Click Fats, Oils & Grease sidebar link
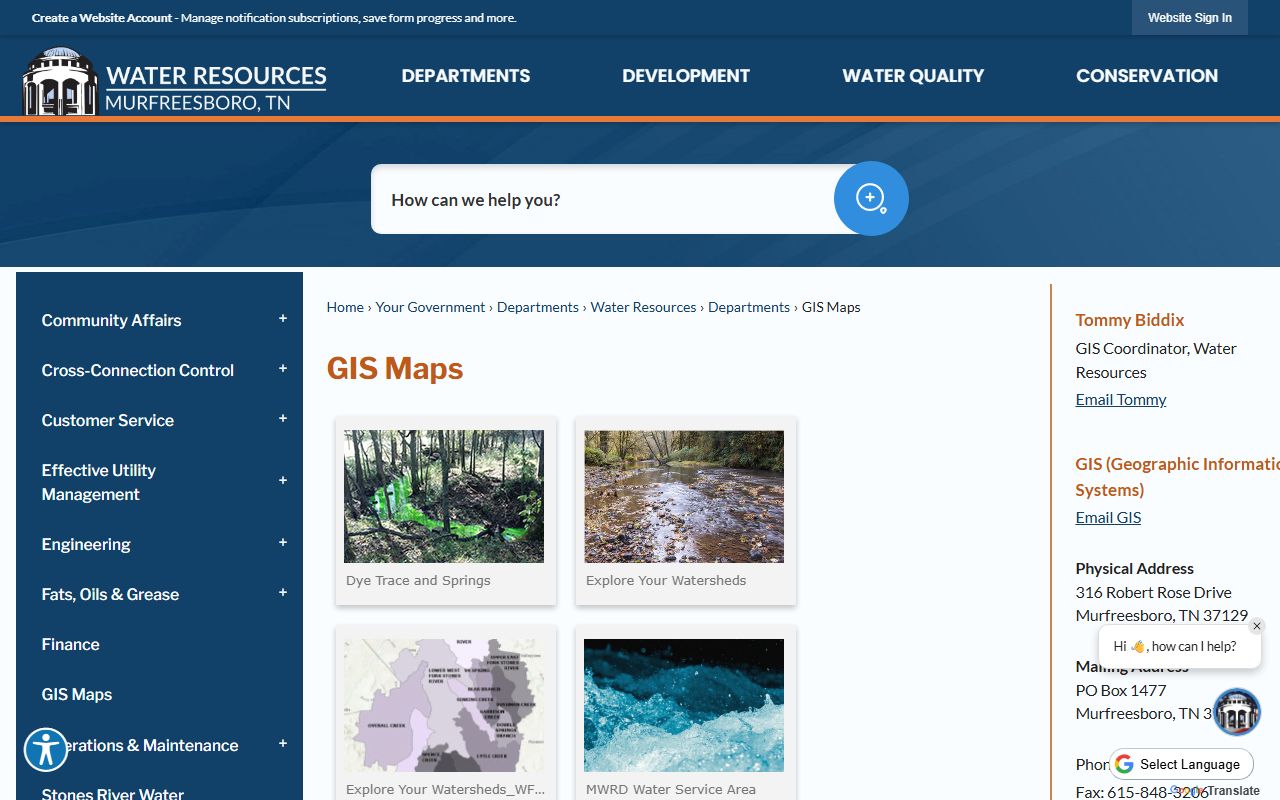 click(x=111, y=594)
